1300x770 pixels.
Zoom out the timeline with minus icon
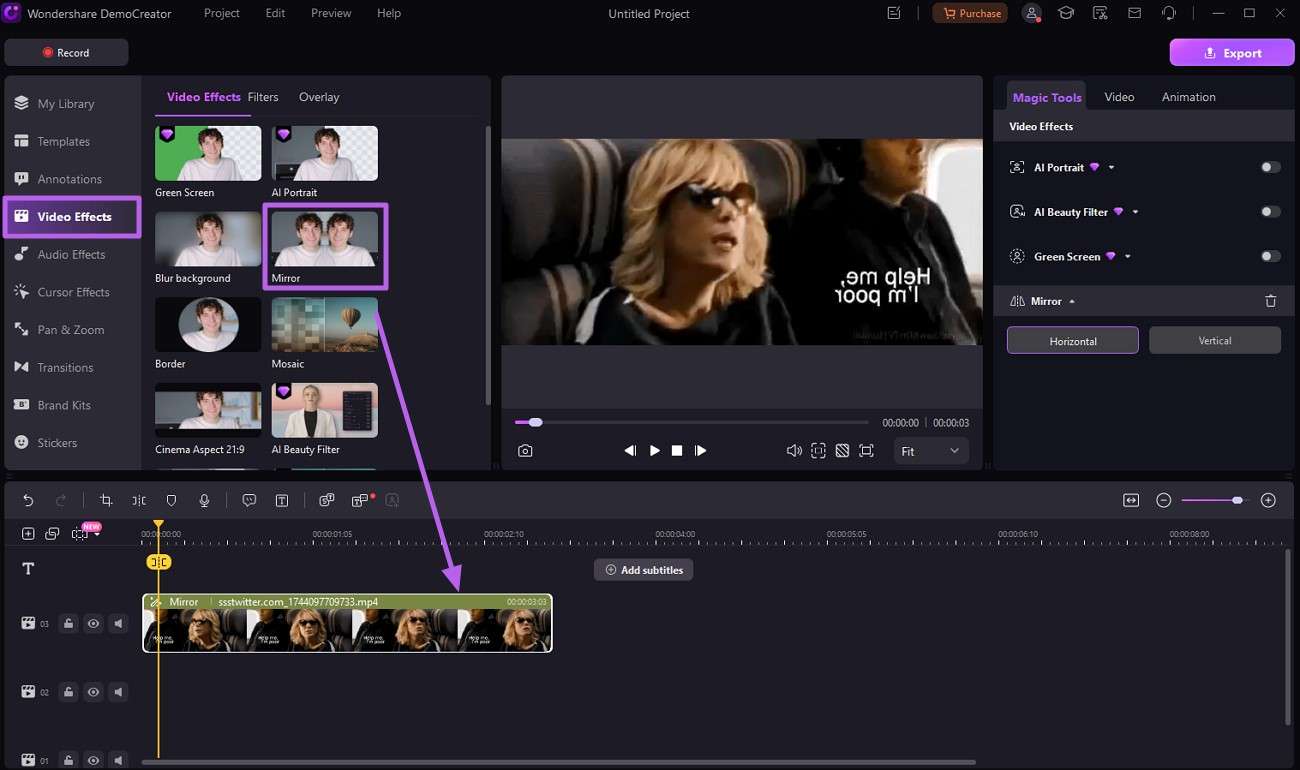tap(1164, 500)
